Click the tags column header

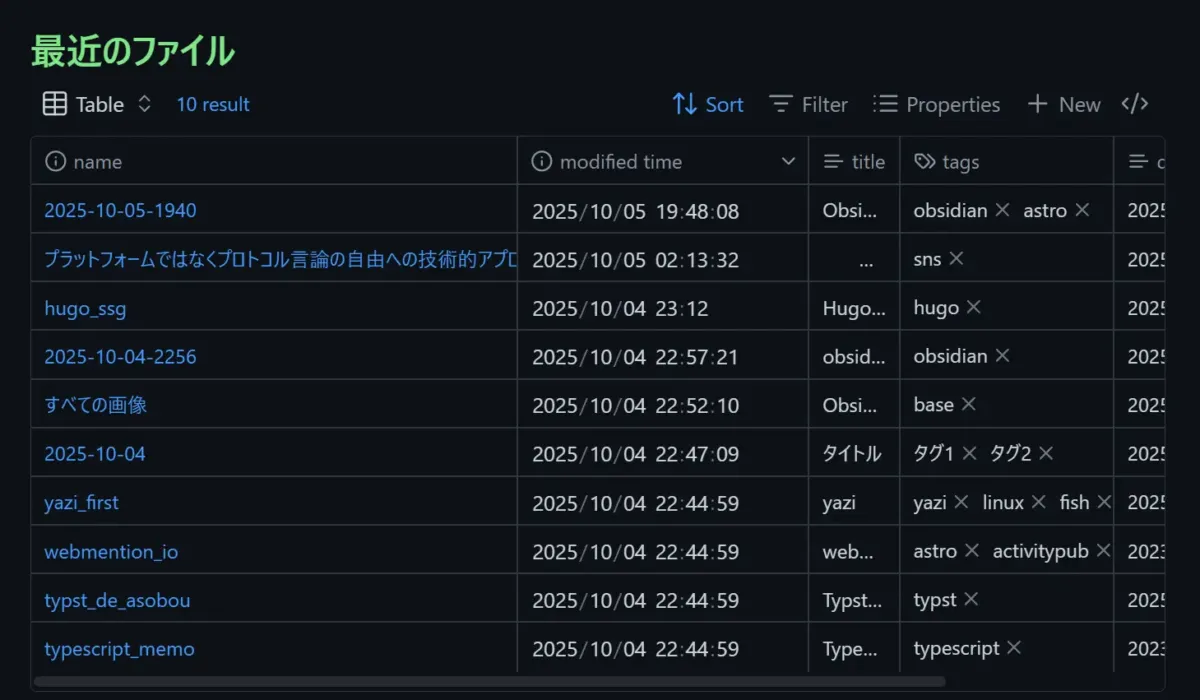click(1007, 161)
